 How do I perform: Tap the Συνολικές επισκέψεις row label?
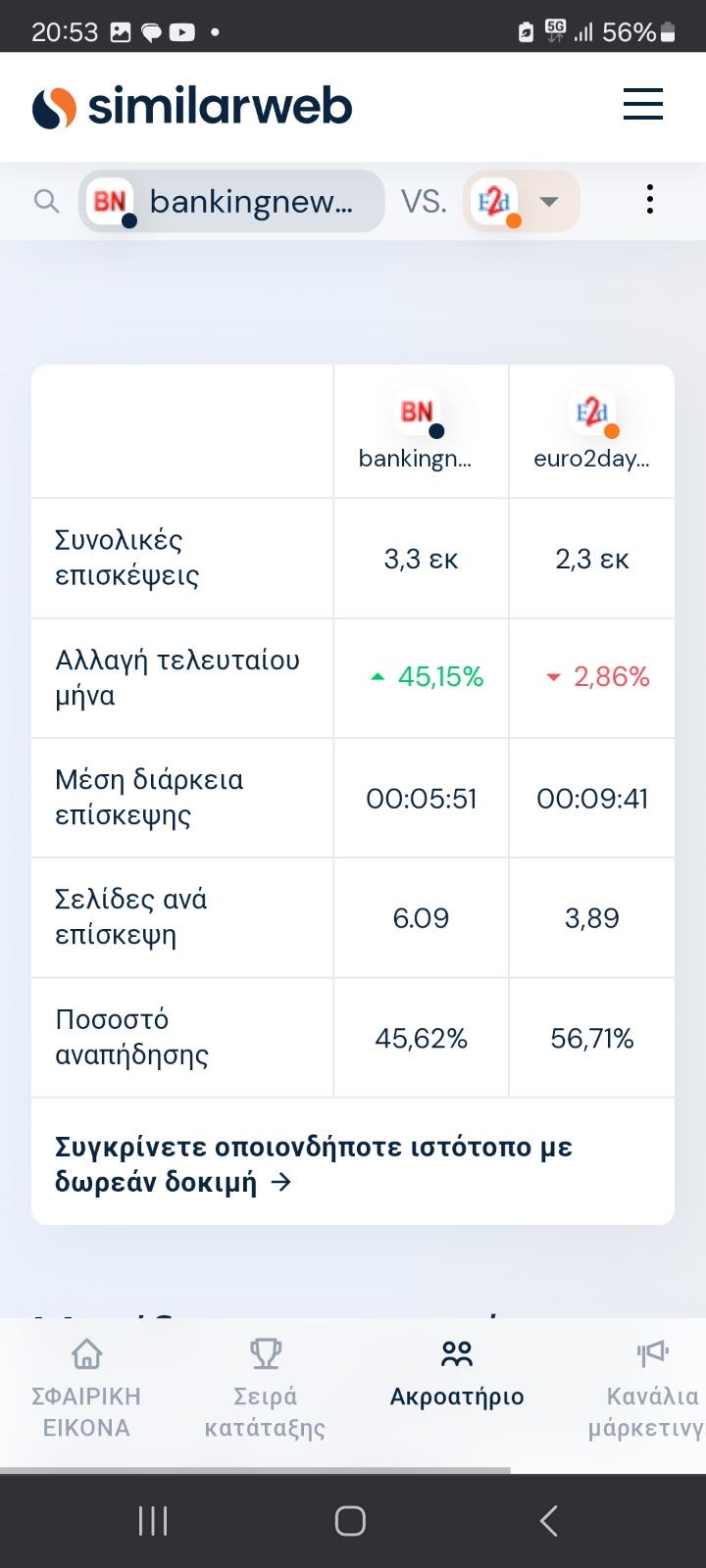127,558
